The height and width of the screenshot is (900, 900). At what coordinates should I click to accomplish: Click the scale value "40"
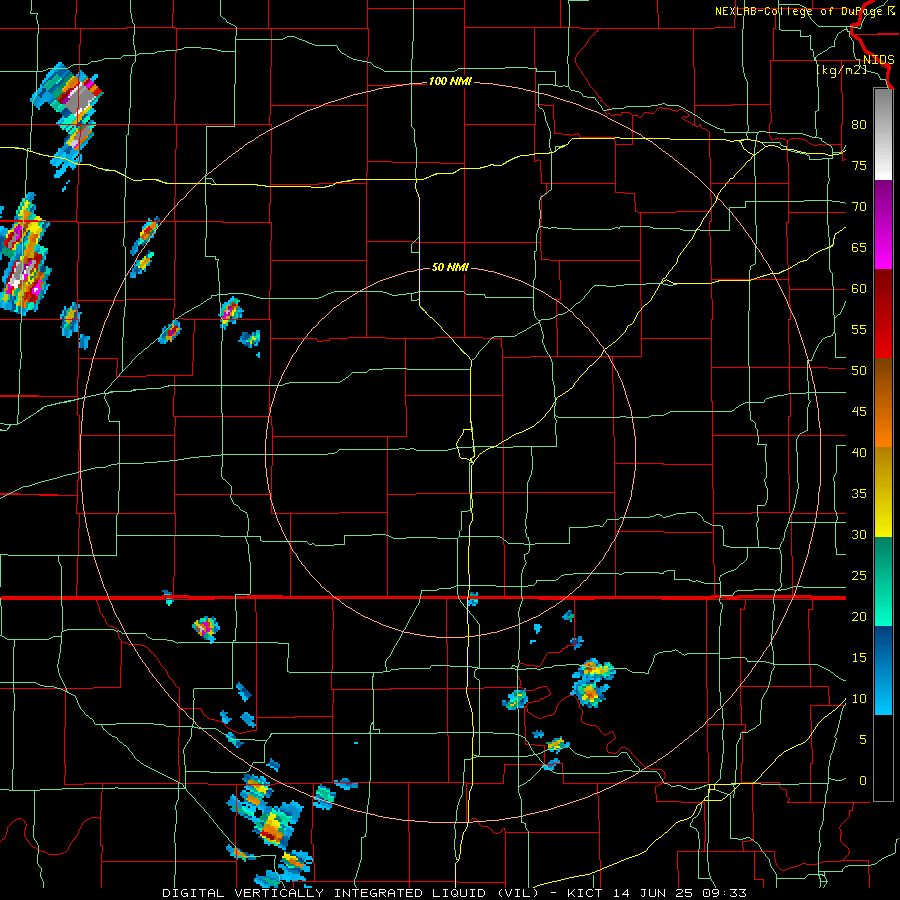point(859,452)
